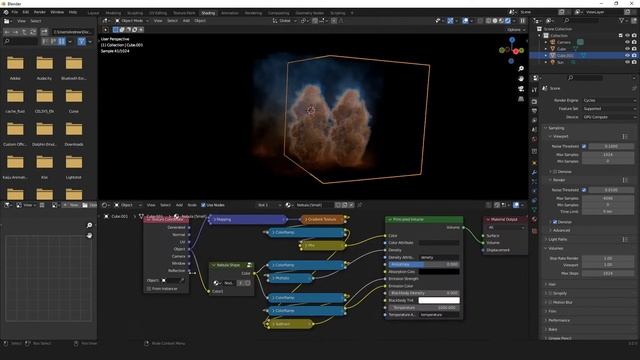This screenshot has height=360, width=640.
Task: Collapse the Volumes panel
Action: 556,248
